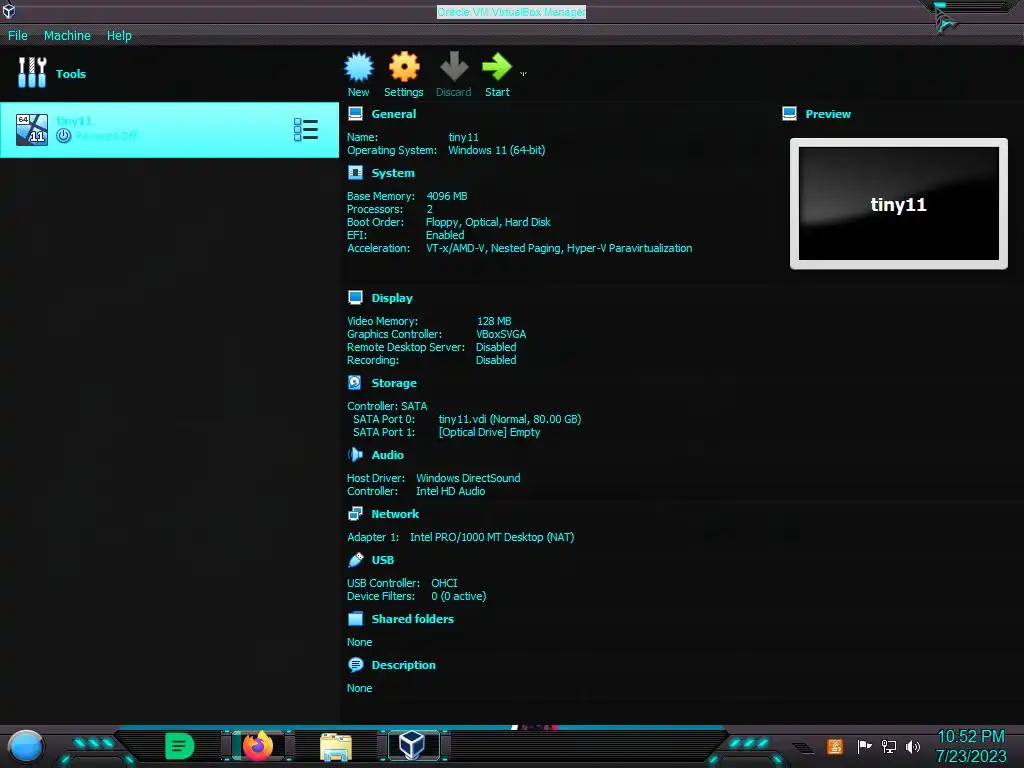Screen dimensions: 1024x768
Task: Open the Display section header link
Action: pos(392,298)
